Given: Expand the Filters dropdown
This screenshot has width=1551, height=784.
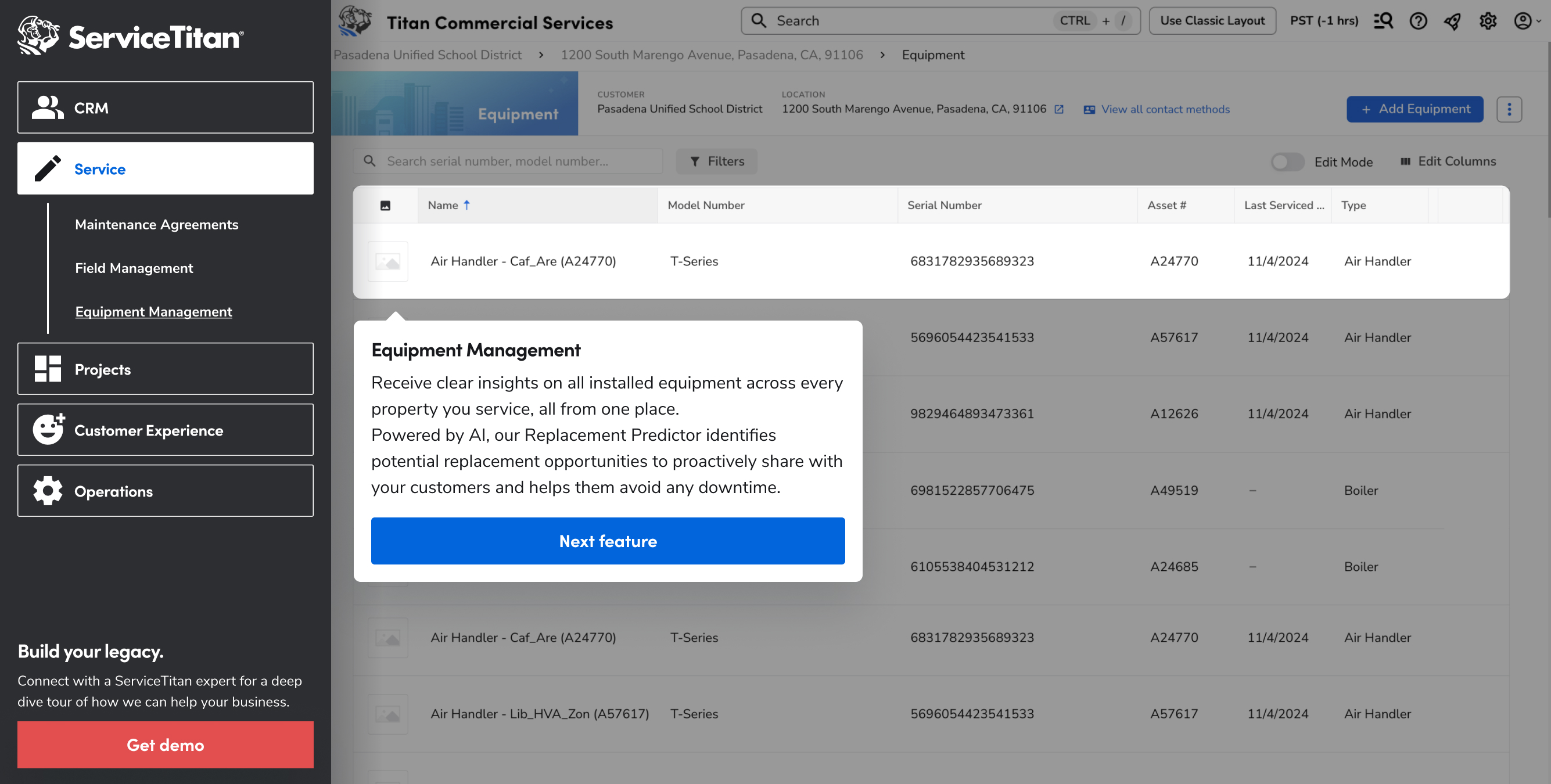Looking at the screenshot, I should pos(716,161).
